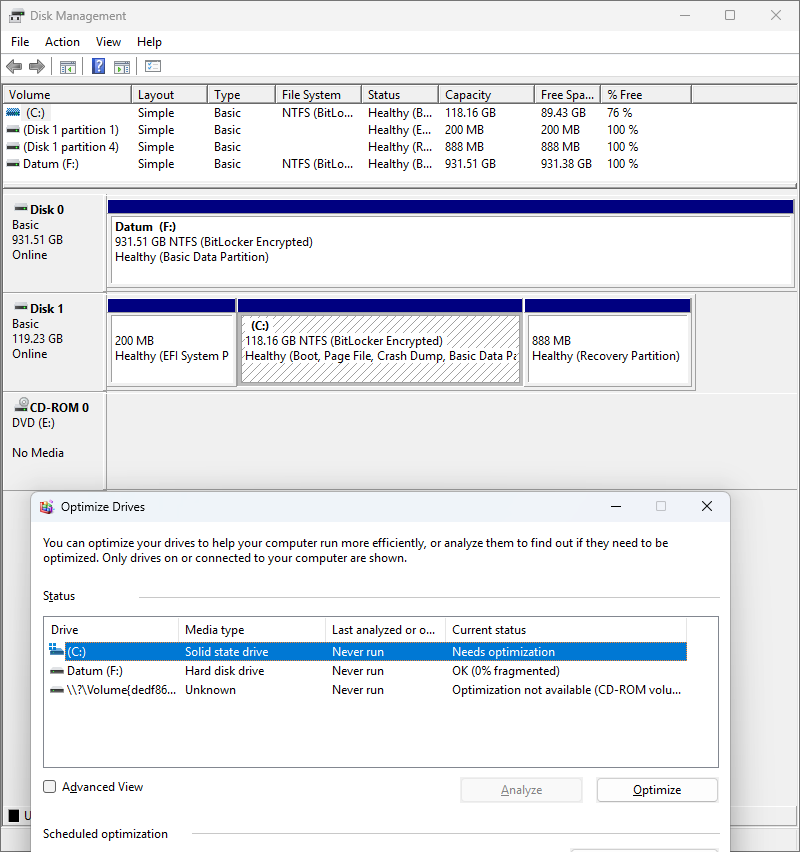Click the Media type column header in Optimize Drives
This screenshot has height=852, width=800.
click(252, 630)
